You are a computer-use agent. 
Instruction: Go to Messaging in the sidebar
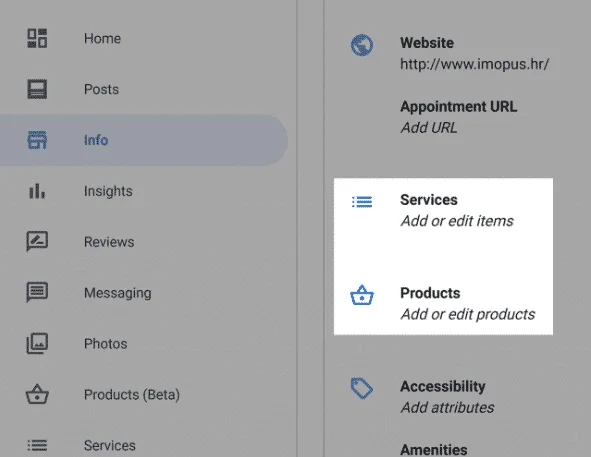(118, 293)
